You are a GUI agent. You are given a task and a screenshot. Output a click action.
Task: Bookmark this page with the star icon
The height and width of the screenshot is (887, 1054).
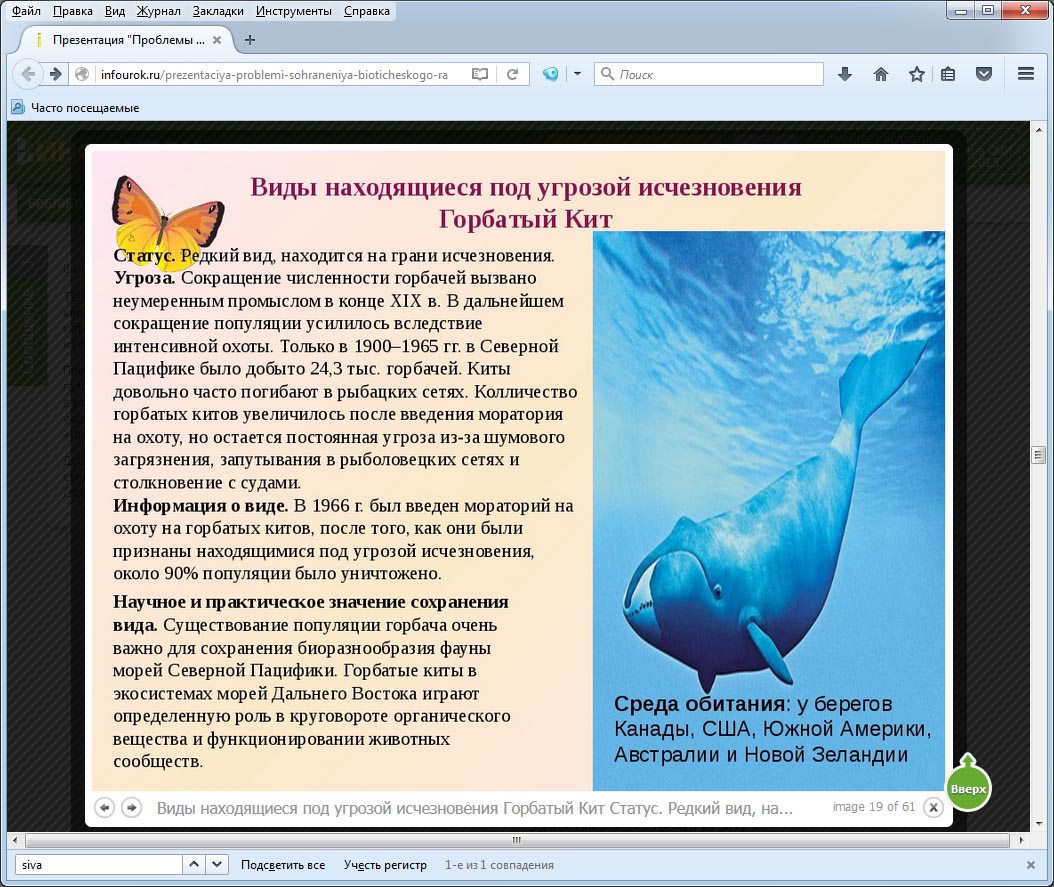pos(916,74)
